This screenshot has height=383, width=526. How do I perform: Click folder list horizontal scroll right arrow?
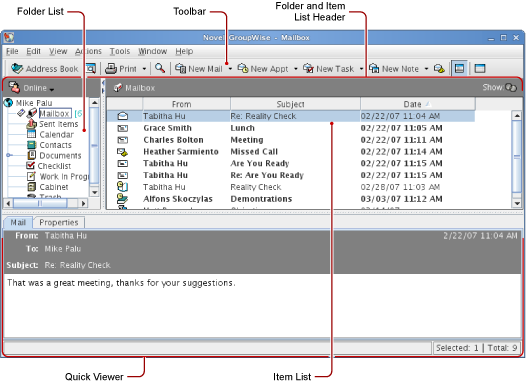pyautogui.click(x=83, y=203)
